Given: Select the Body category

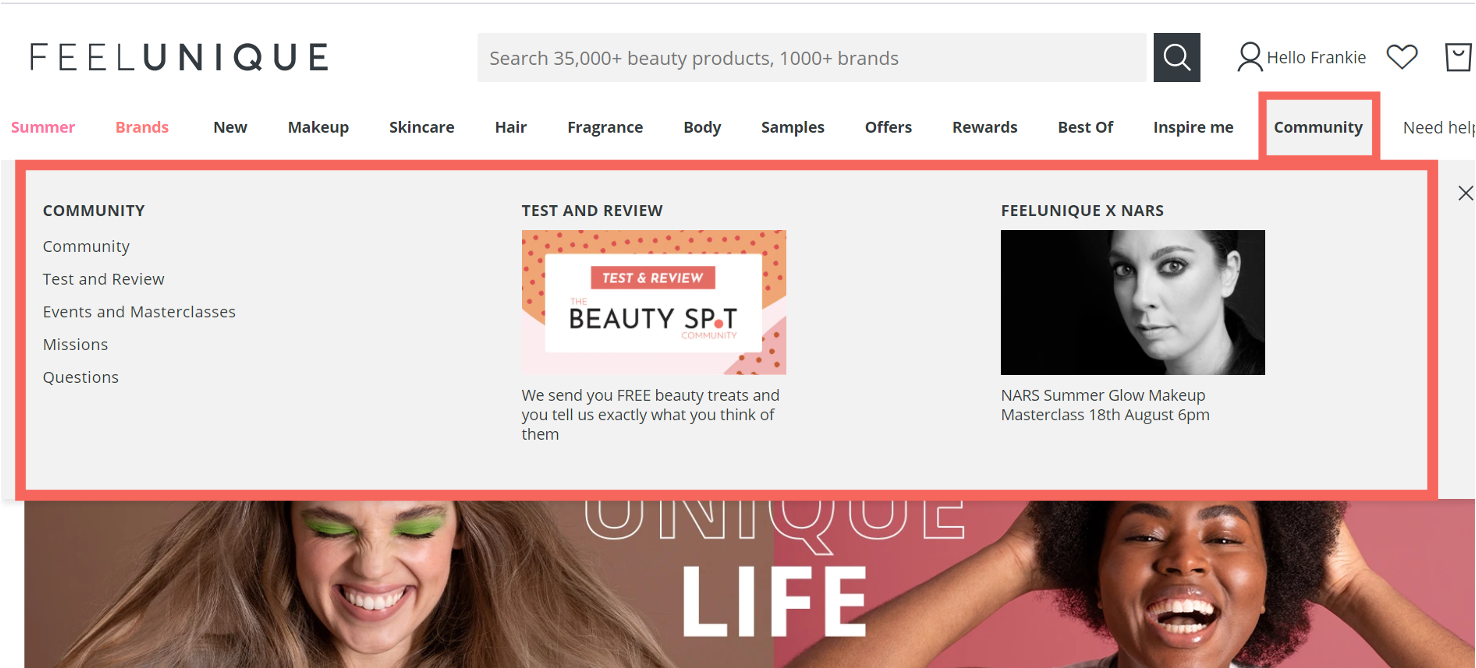Looking at the screenshot, I should point(702,127).
